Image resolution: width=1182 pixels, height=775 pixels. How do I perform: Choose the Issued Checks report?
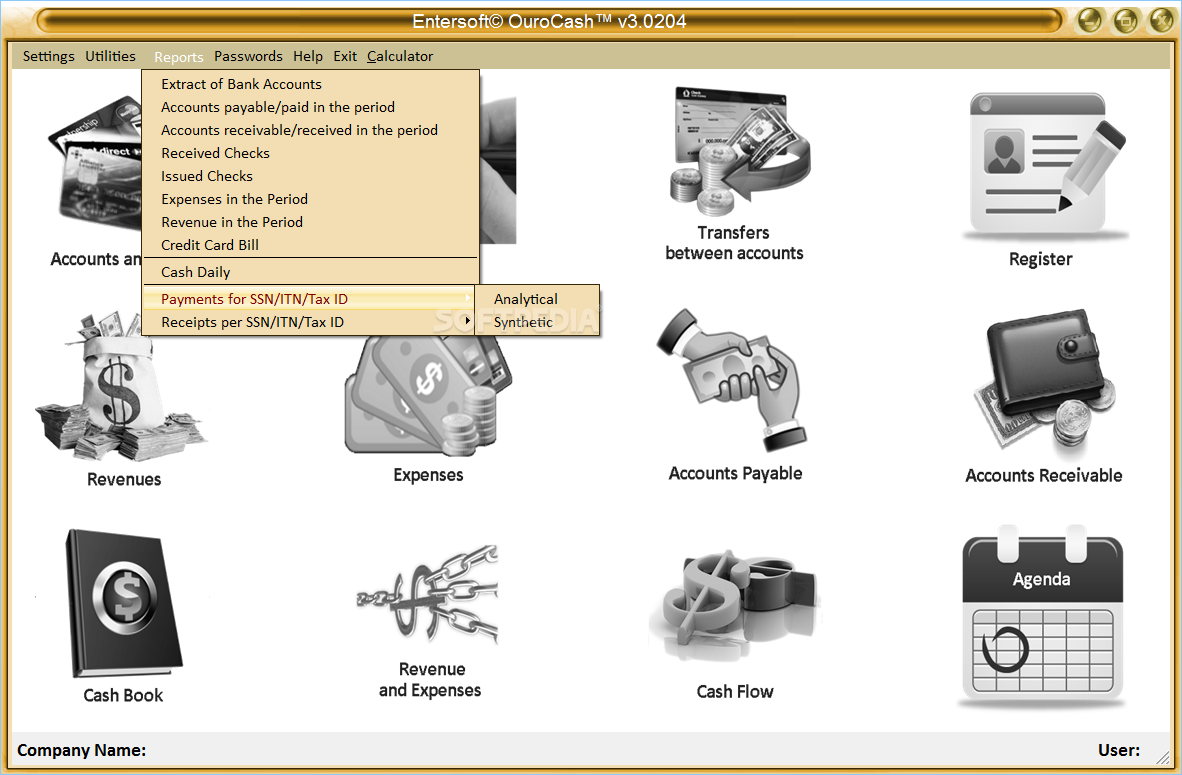(x=311, y=176)
